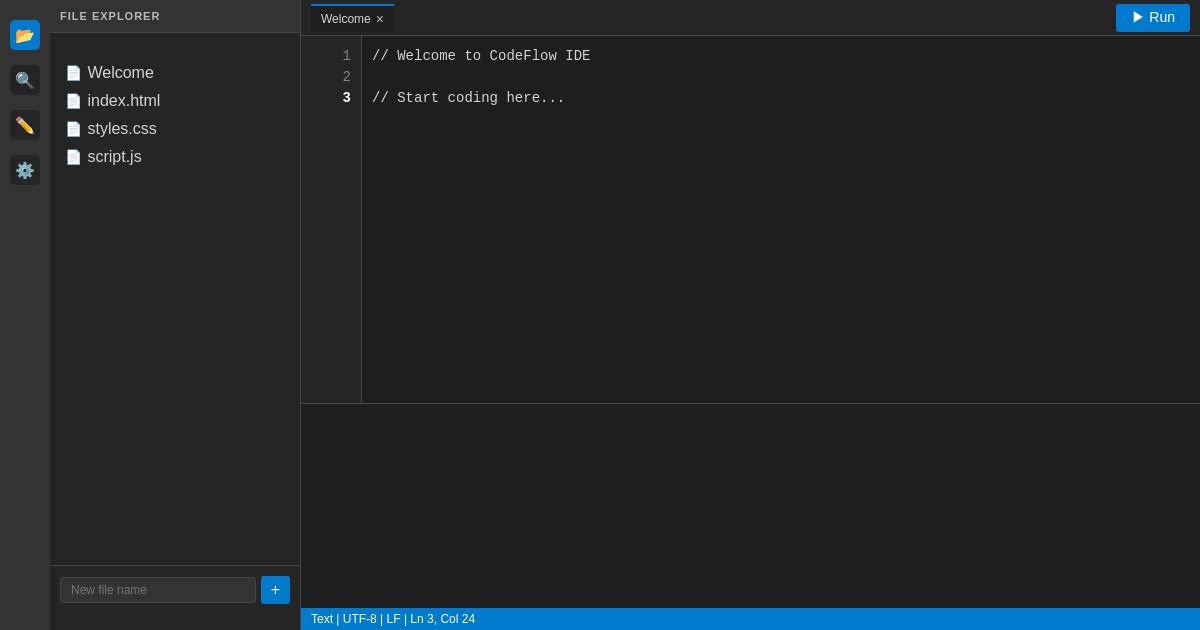This screenshot has height=630, width=1200.
Task: Select the styles.css file
Action: pyautogui.click(x=122, y=129)
